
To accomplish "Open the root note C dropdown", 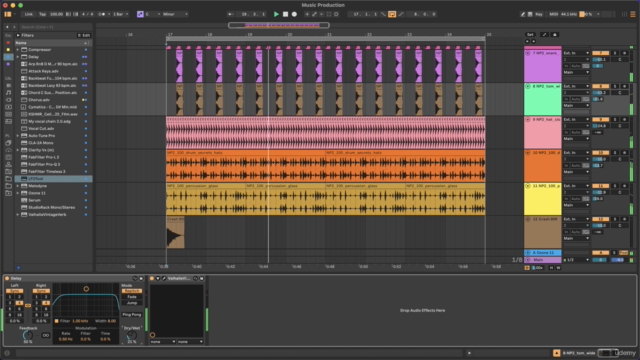I will (x=153, y=14).
